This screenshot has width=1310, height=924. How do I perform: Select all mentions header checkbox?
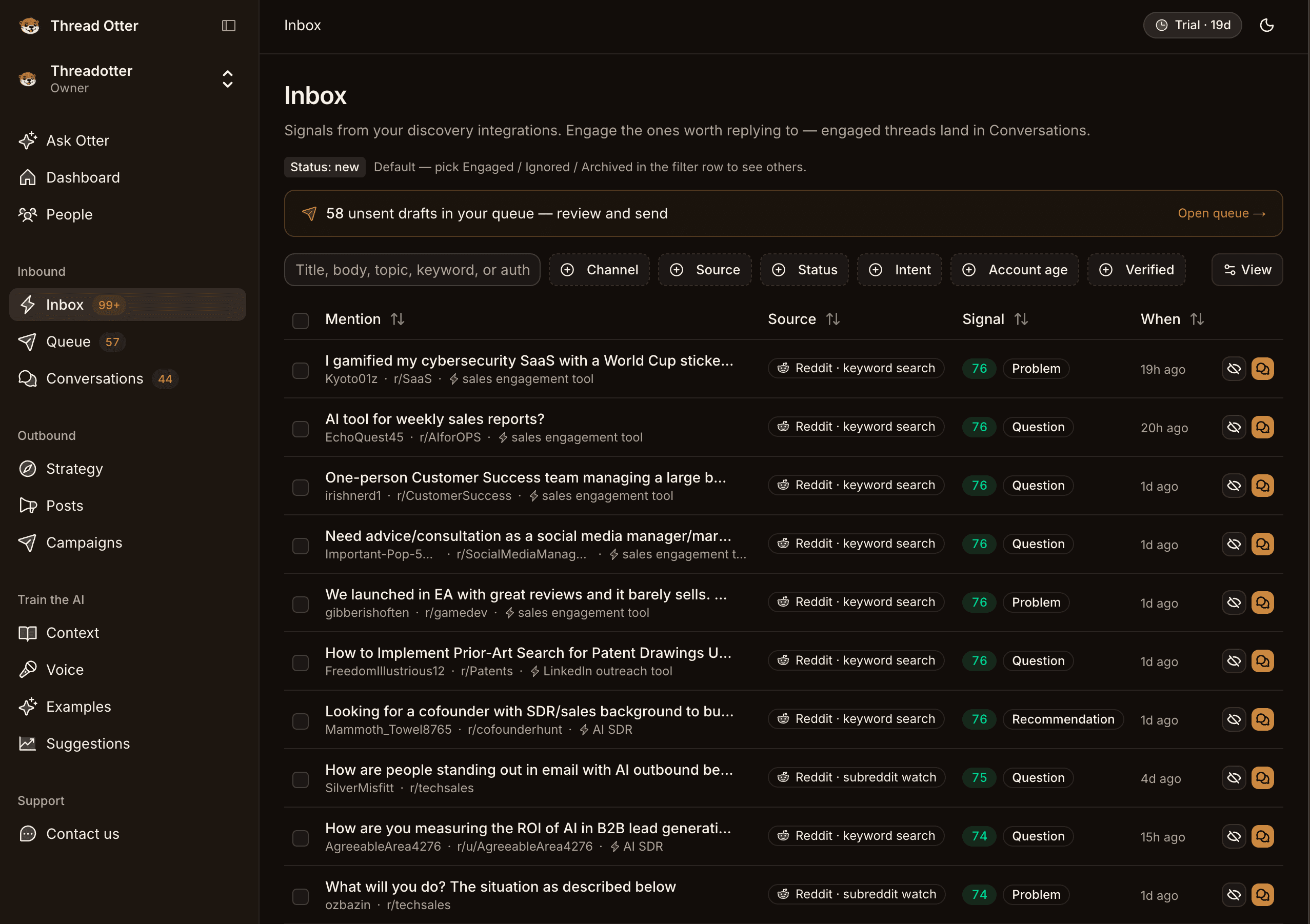pyautogui.click(x=300, y=320)
